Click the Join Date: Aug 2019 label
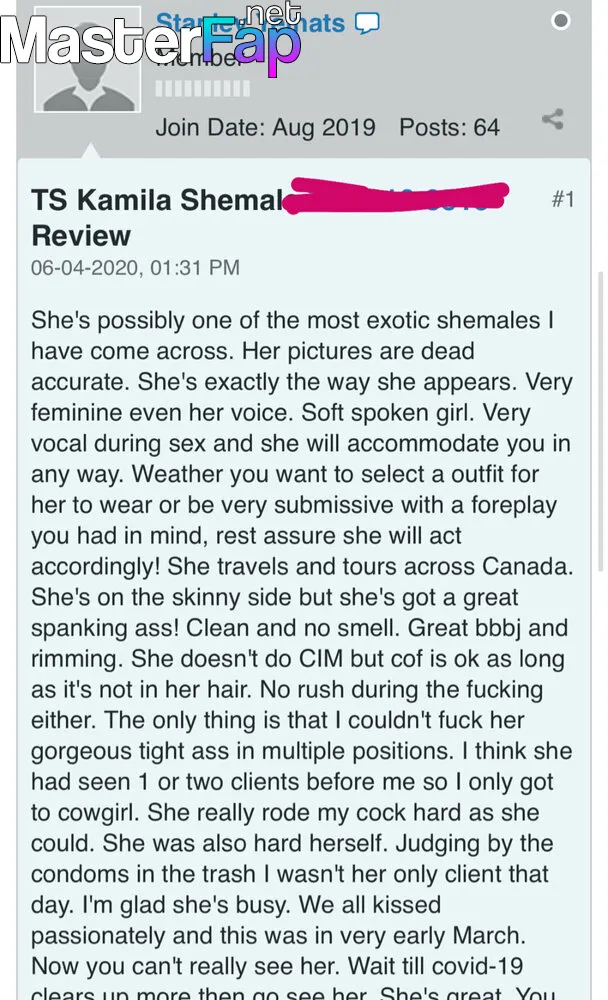 265,127
